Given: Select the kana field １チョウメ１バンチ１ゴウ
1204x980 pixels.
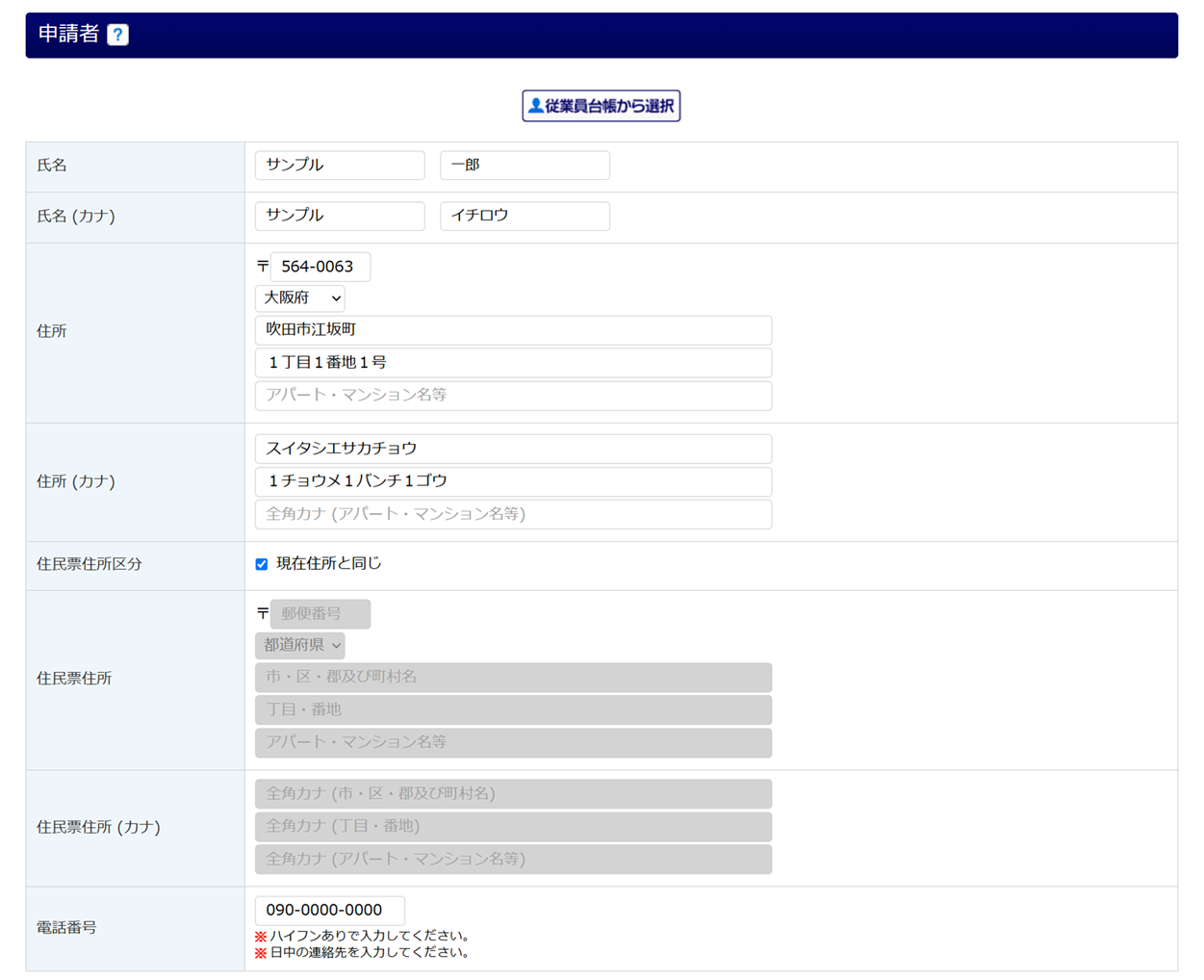Looking at the screenshot, I should click(513, 481).
